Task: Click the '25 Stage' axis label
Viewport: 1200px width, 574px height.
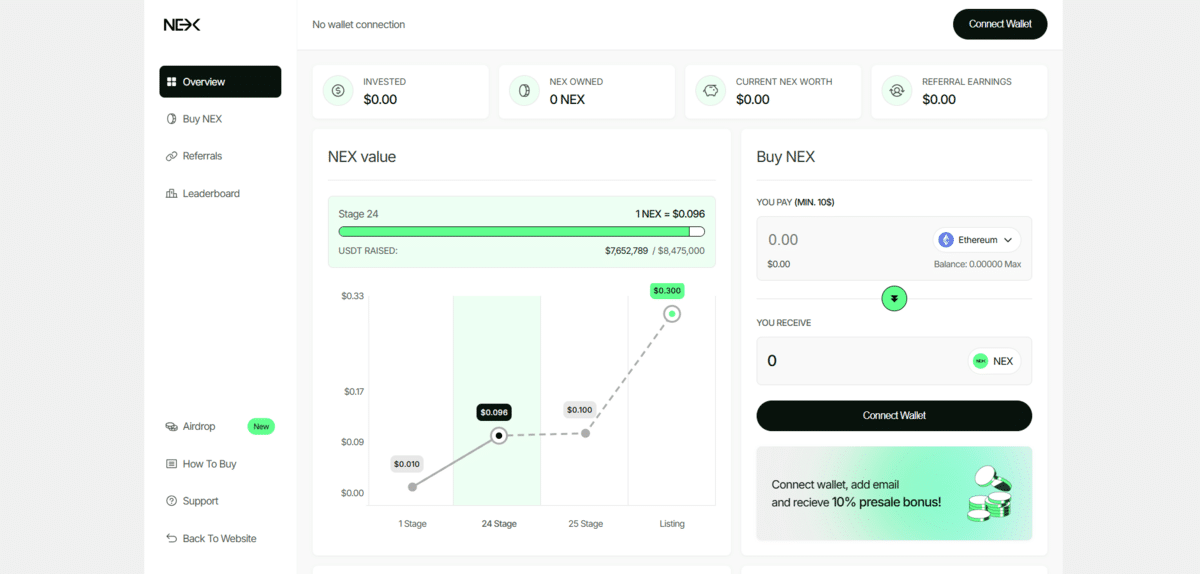Action: point(586,524)
